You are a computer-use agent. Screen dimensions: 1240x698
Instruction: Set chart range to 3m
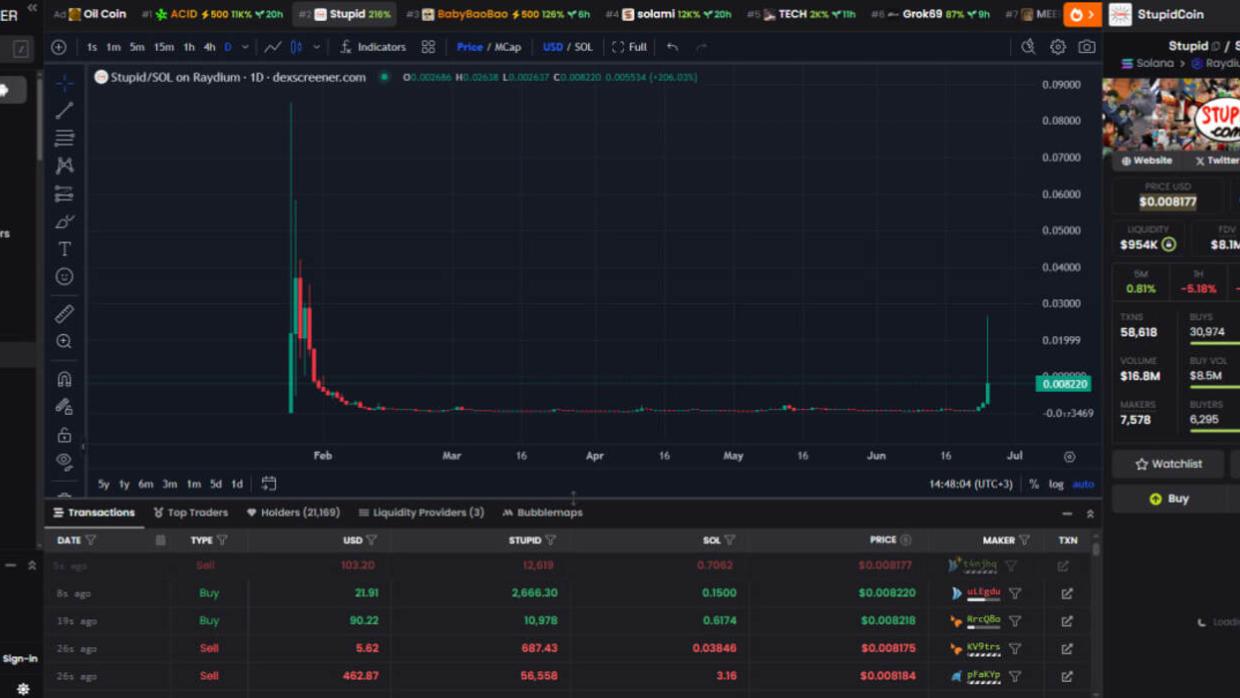pos(170,484)
